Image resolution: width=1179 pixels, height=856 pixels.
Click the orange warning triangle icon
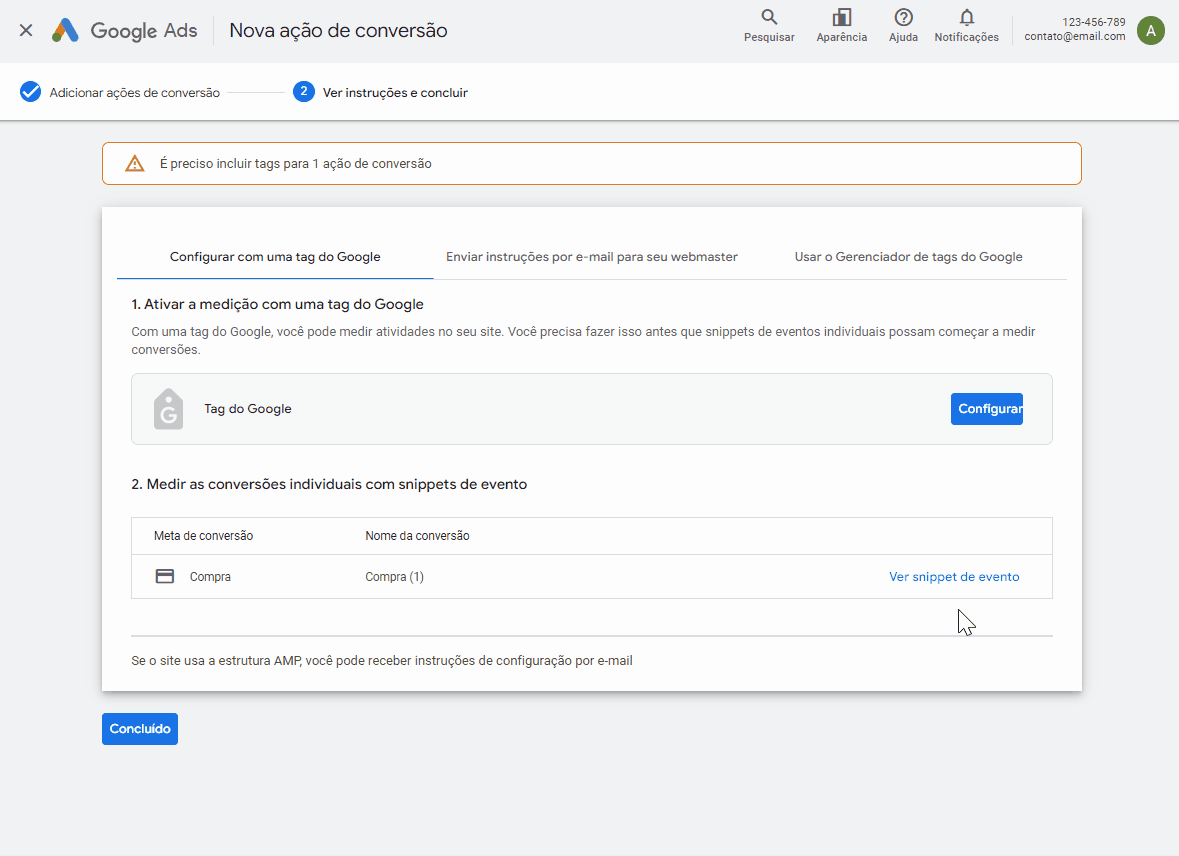(135, 163)
